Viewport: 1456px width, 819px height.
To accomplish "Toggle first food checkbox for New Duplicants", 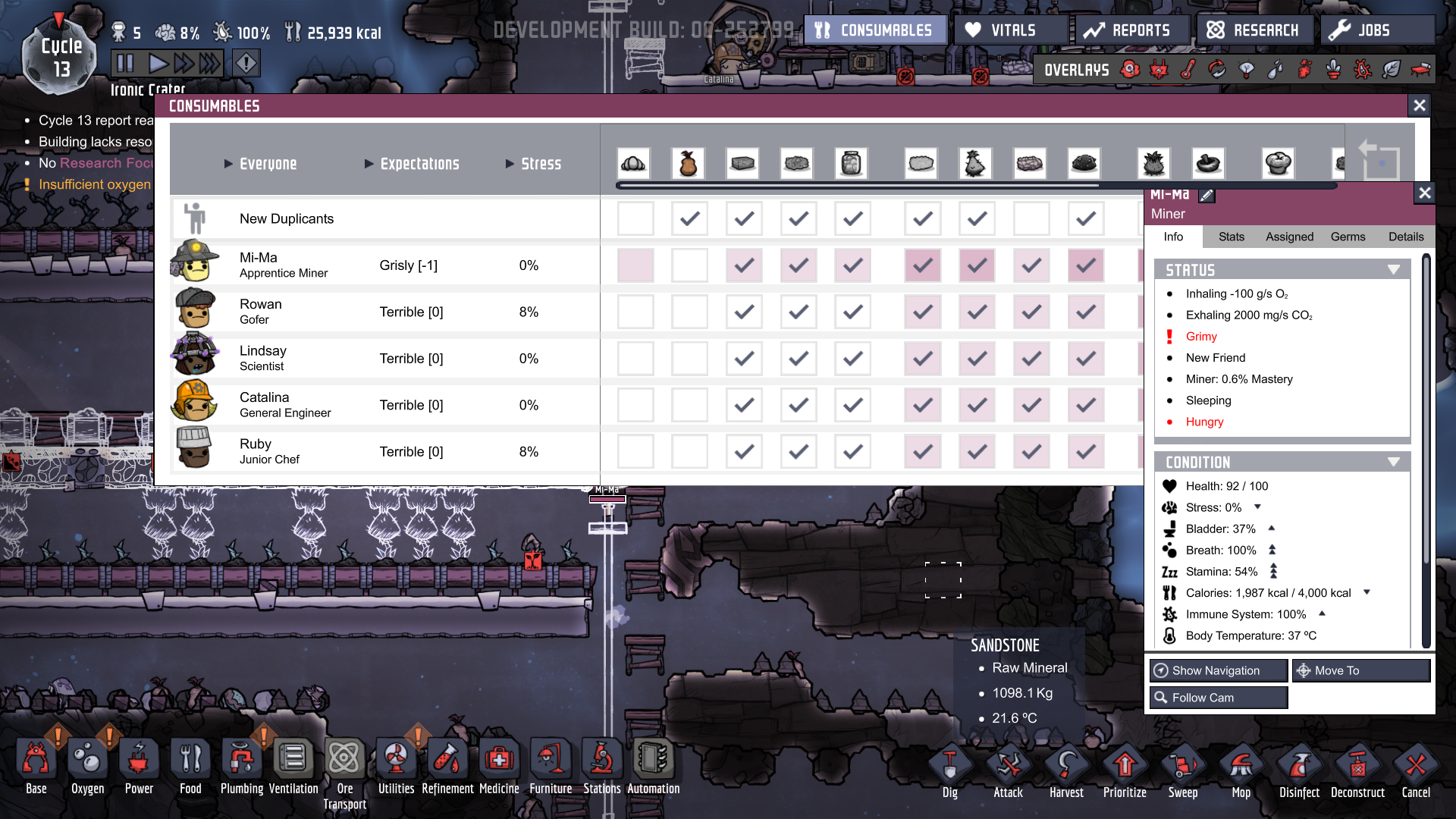I will (635, 219).
